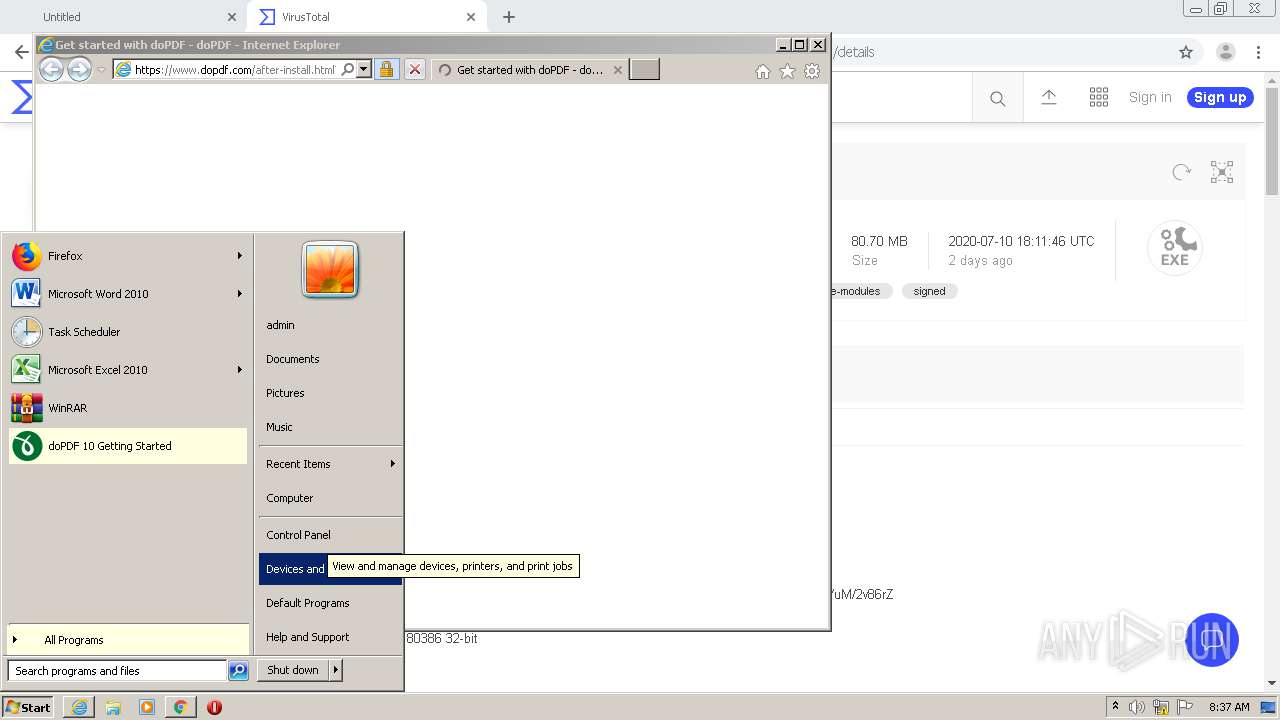Open Default Programs
The image size is (1280, 720).
tap(330, 603)
